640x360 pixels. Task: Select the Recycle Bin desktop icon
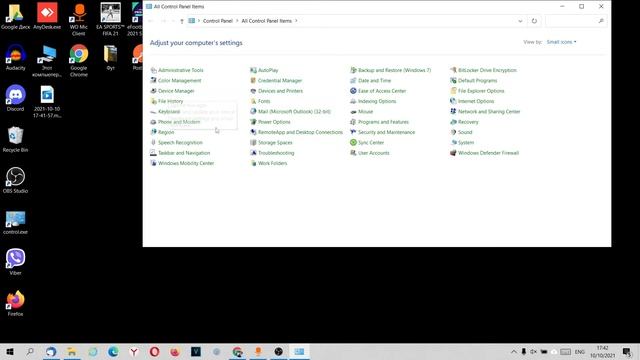[16, 139]
